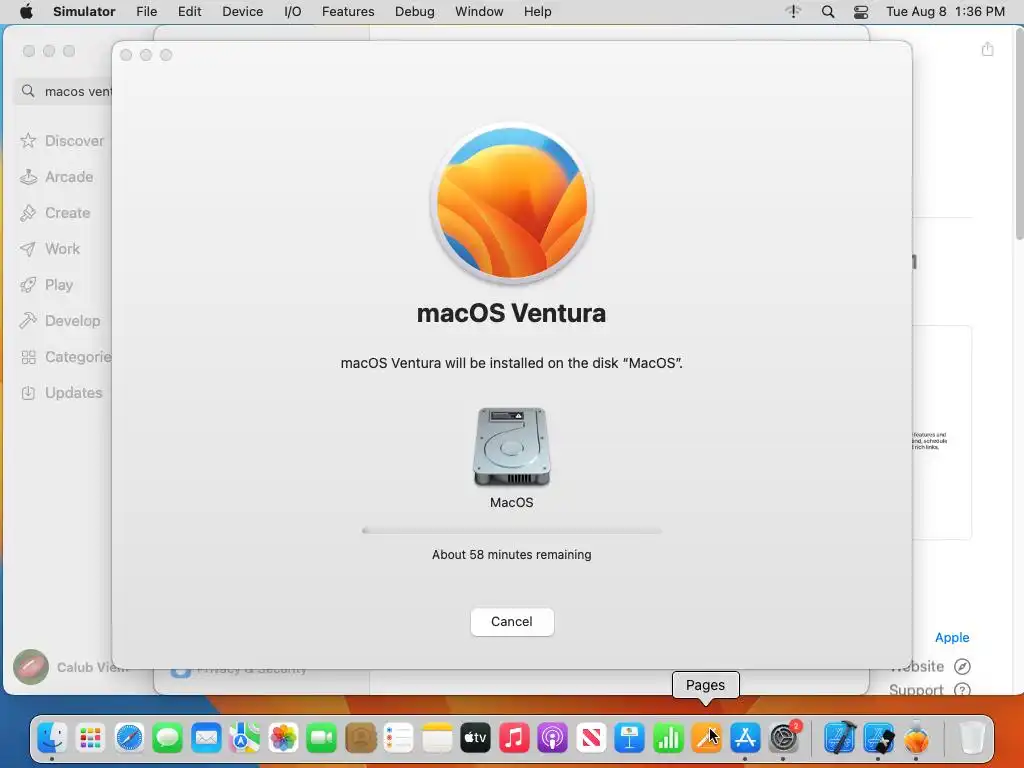Click the App Store search field
The height and width of the screenshot is (768, 1024).
[64, 91]
